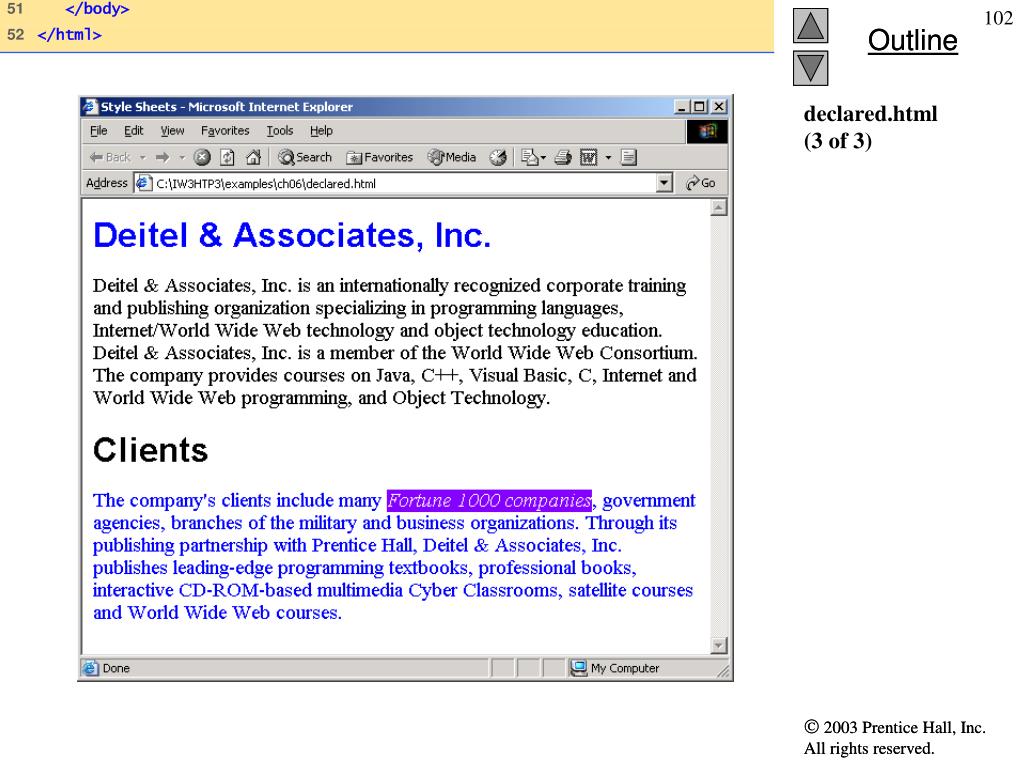The height and width of the screenshot is (768, 1024).
Task: Click the declared.html slide label
Action: 870,114
